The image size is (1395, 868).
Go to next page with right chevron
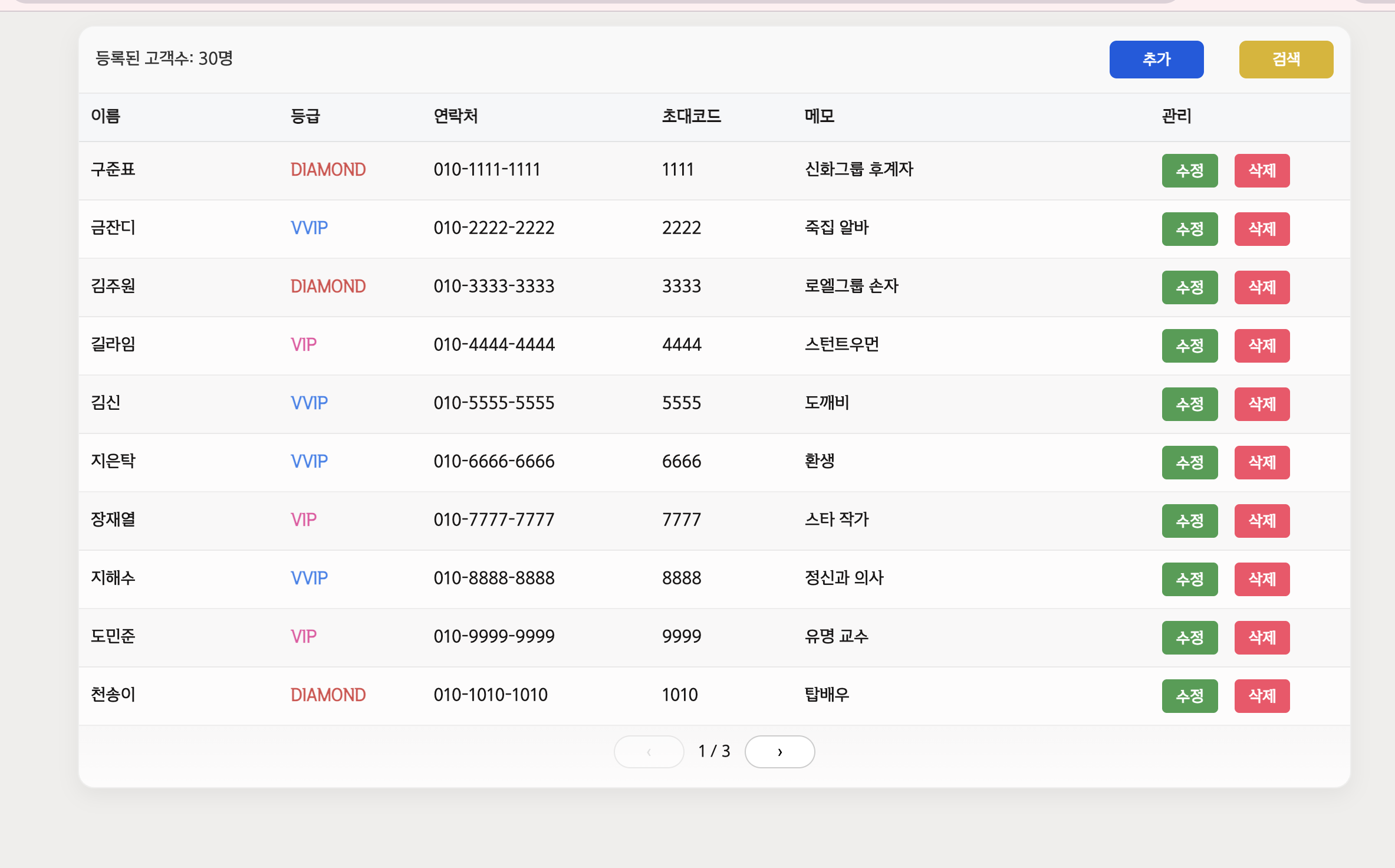779,751
